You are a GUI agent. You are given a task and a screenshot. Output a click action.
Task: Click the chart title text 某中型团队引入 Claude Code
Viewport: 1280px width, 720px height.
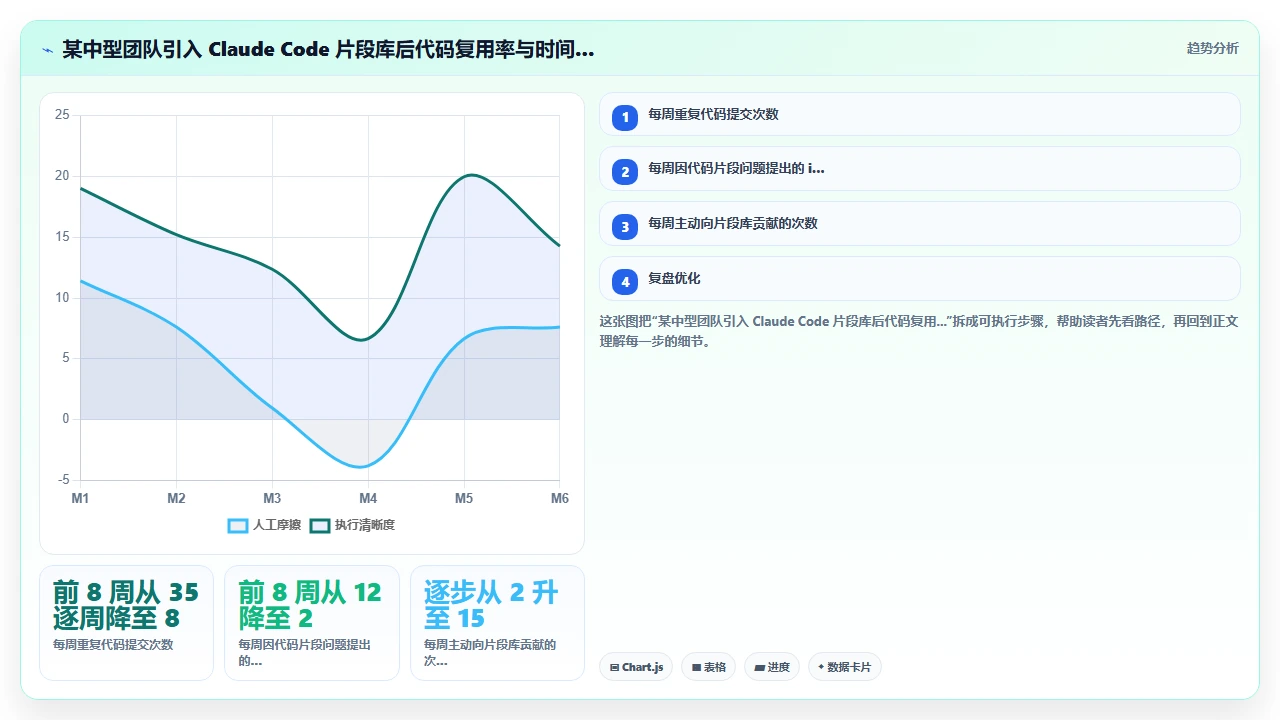pyautogui.click(x=328, y=49)
